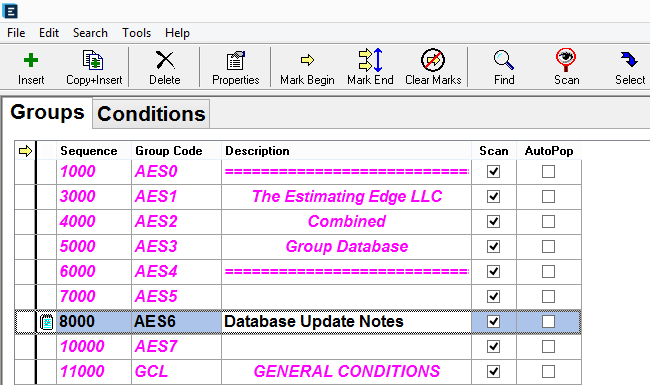Screen dimensions: 650x385
Task: Click description GENERAL CONDITIONS
Action: [347, 371]
